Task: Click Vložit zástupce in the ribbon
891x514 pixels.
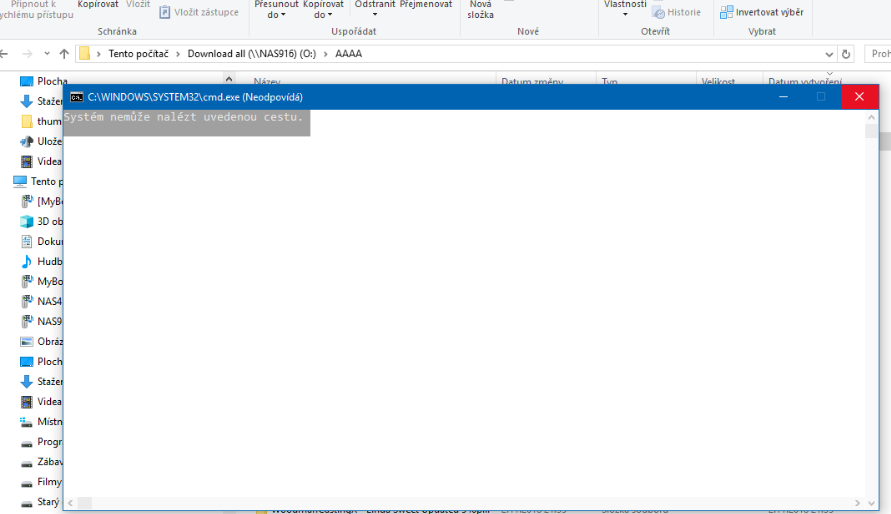Action: (199, 12)
